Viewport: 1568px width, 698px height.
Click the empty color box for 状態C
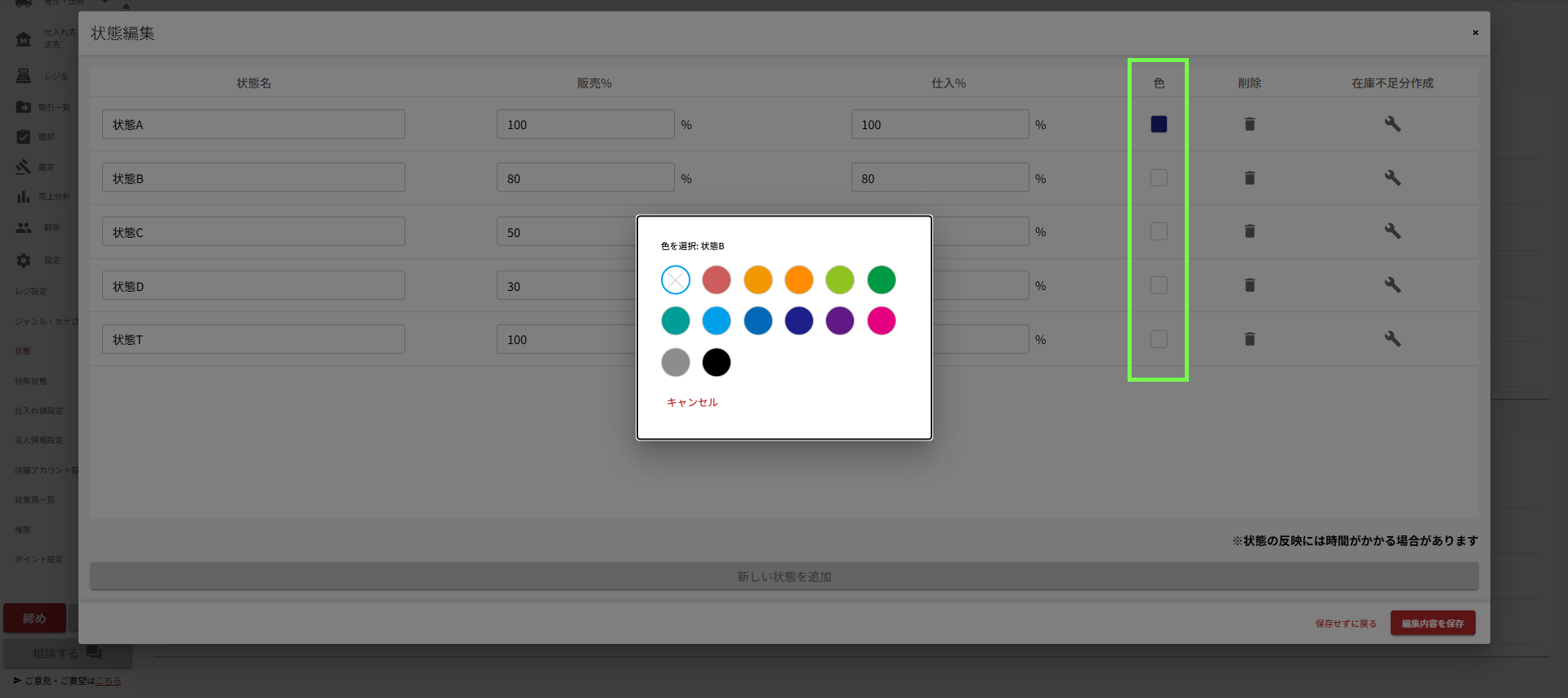click(x=1159, y=231)
